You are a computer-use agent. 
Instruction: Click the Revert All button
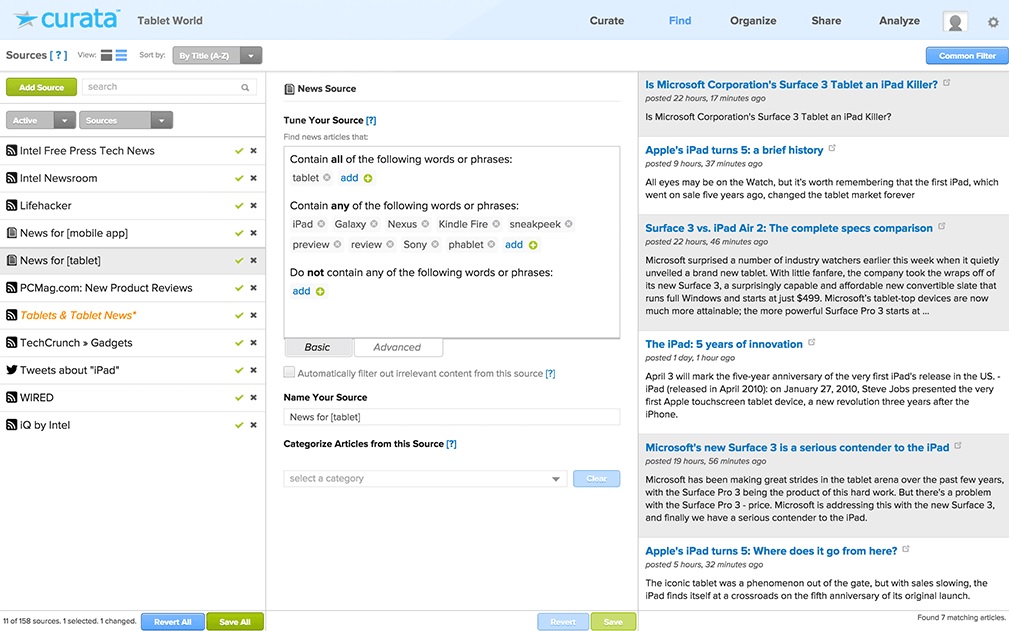(x=172, y=621)
